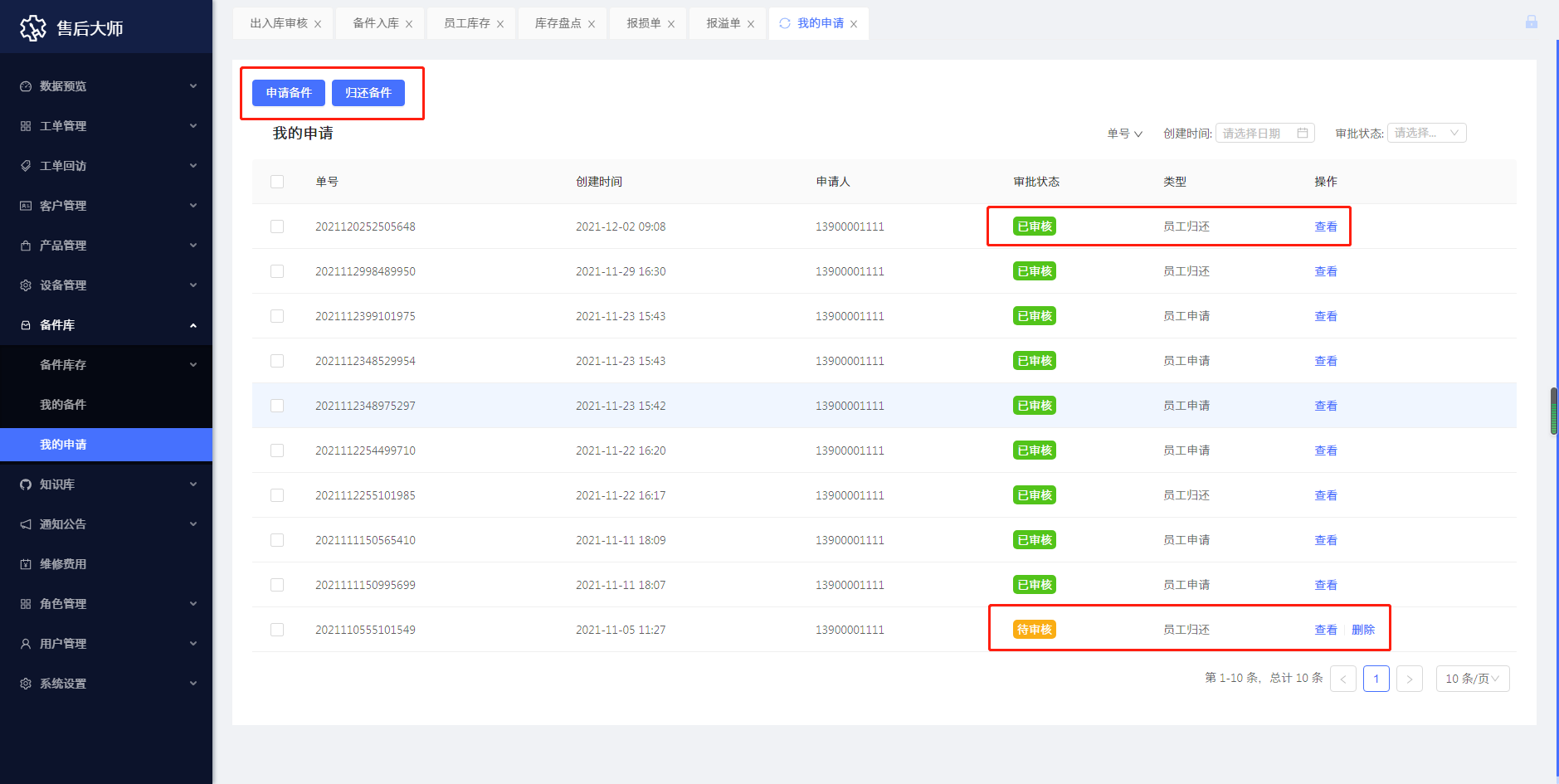Open the 数据预览 dashboard icon in sidebar
The image size is (1559, 784).
[24, 85]
